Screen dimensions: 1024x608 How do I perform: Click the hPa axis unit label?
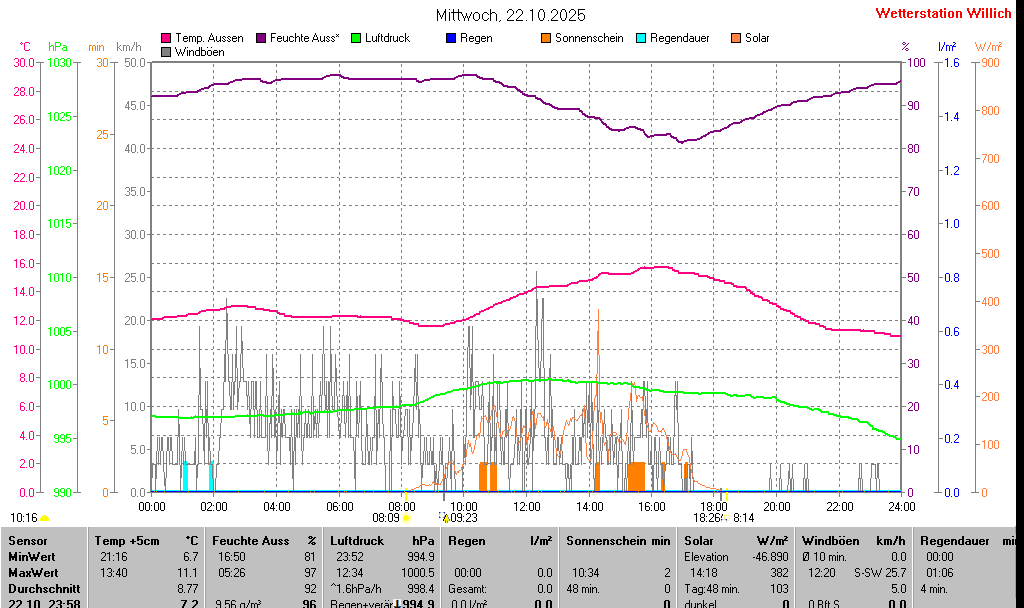click(58, 47)
